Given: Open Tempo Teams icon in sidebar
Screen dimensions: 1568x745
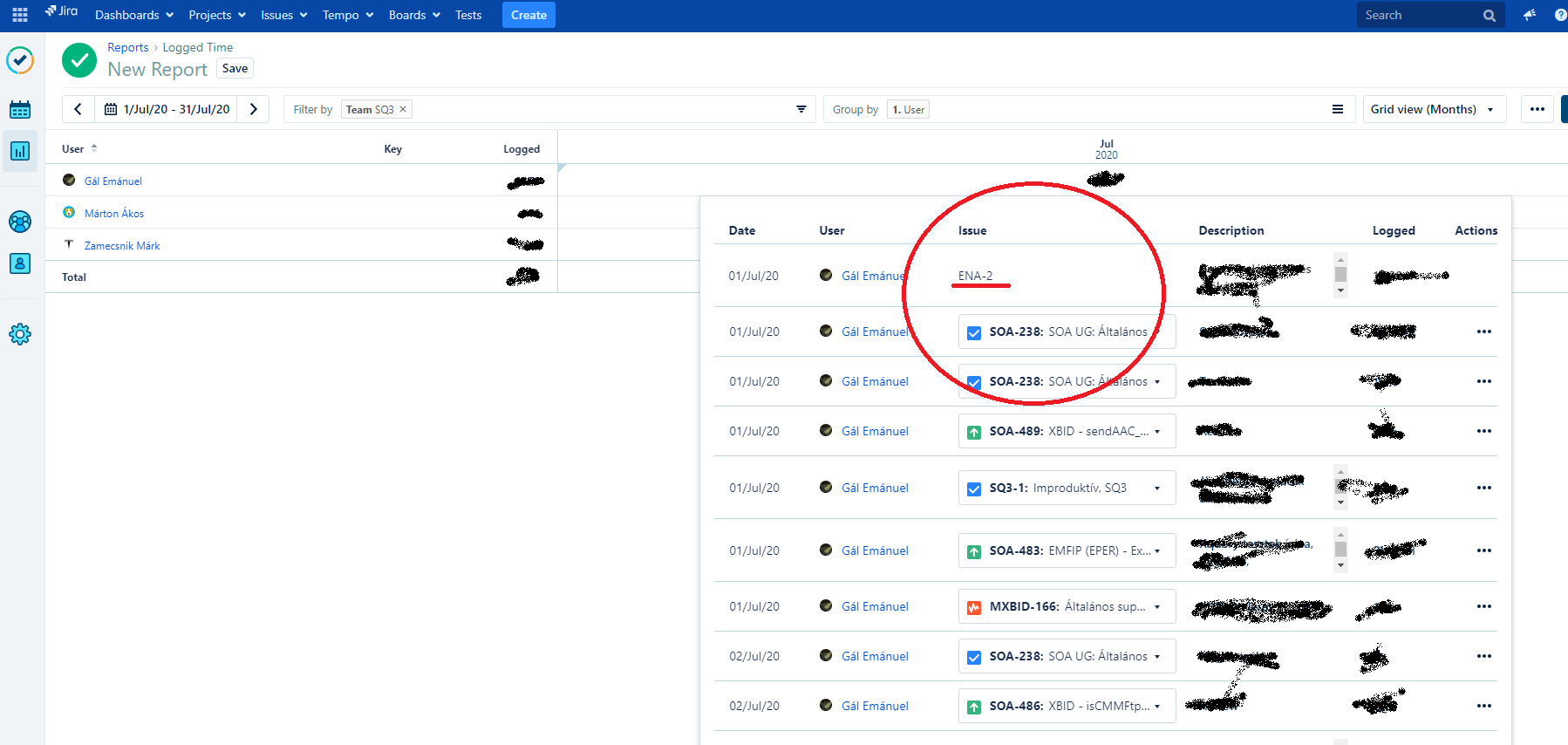Looking at the screenshot, I should click(20, 222).
